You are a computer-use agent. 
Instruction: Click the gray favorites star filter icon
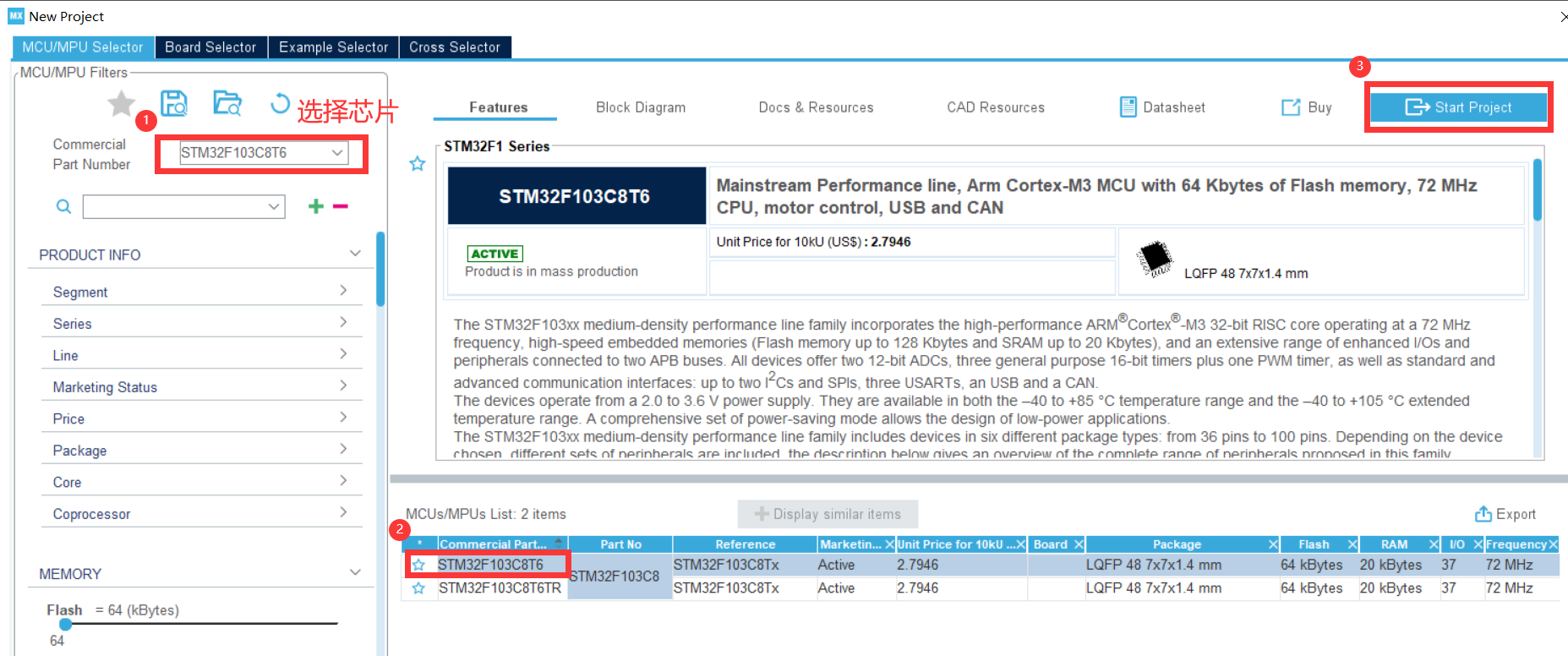coord(122,104)
